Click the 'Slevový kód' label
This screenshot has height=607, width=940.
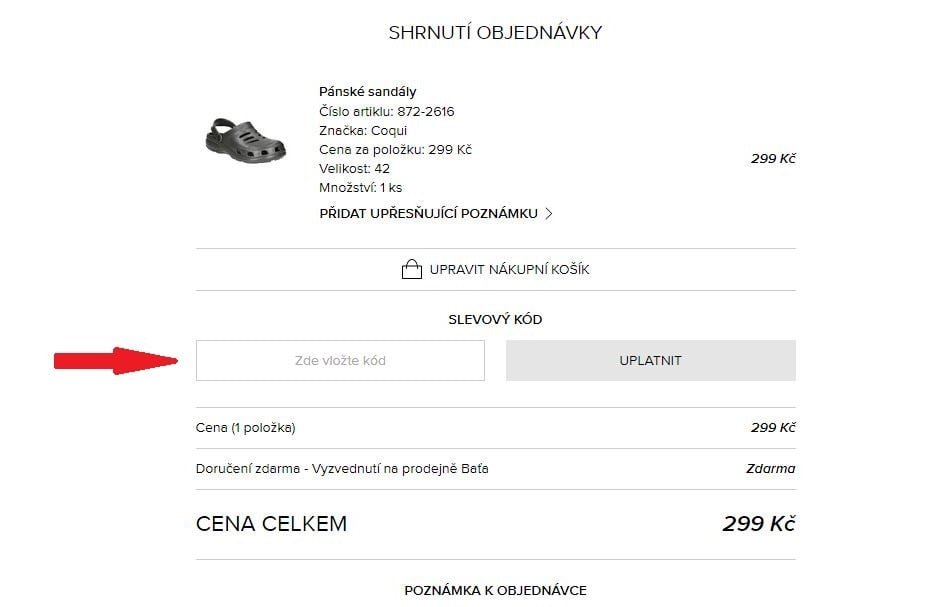[495, 320]
